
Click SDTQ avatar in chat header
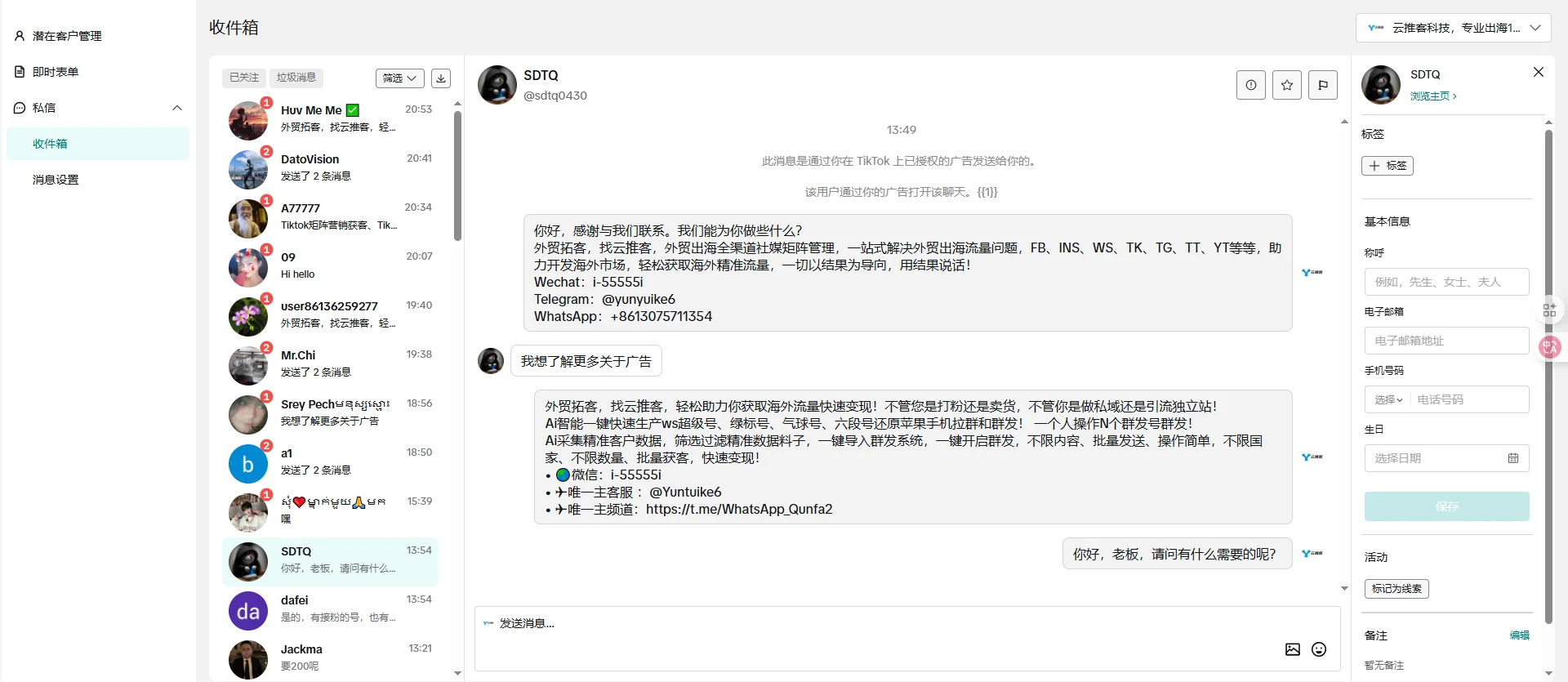(497, 85)
